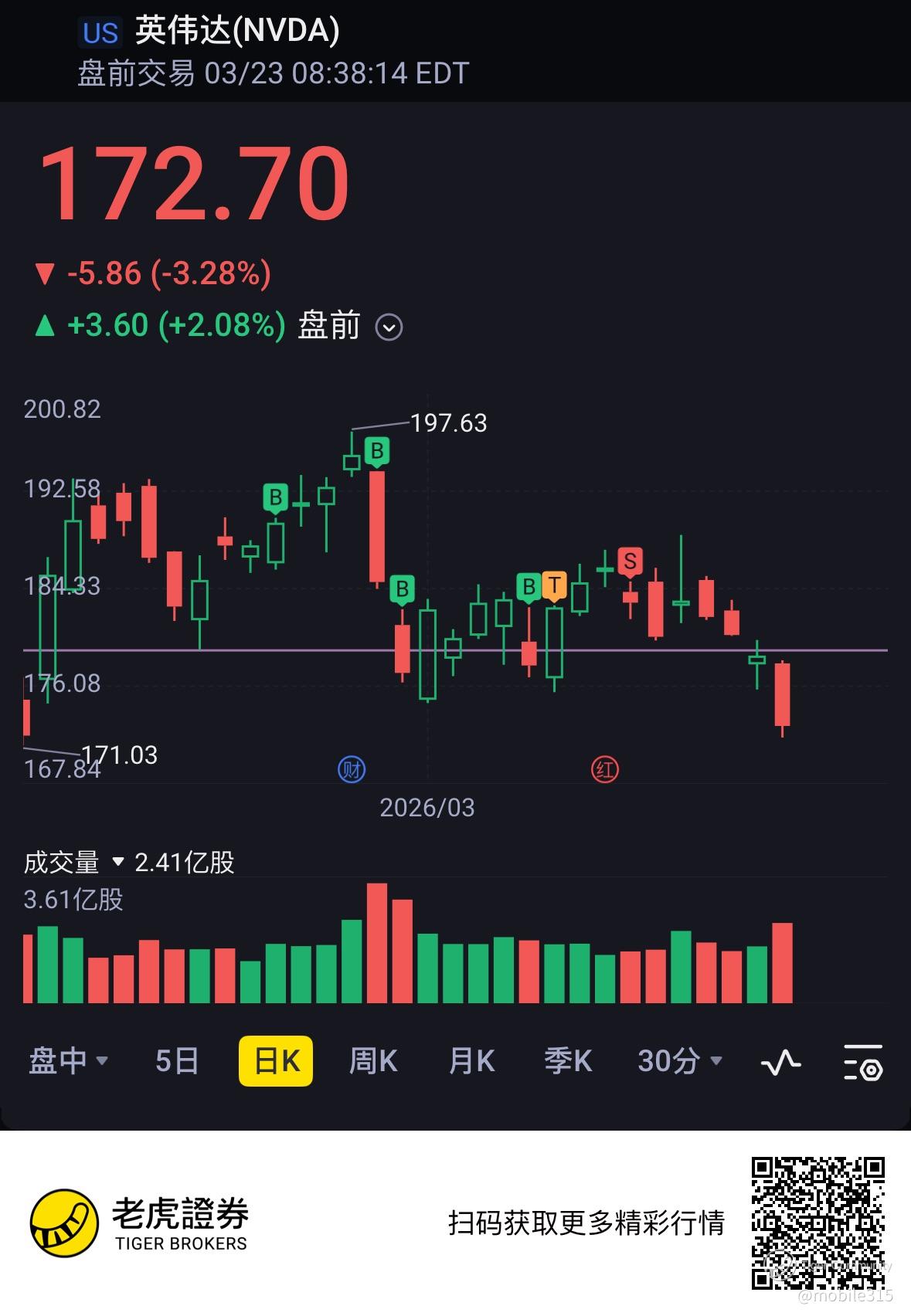Expand the 盘前 pre-market chevron
The height and width of the screenshot is (1316, 911).
tap(389, 327)
